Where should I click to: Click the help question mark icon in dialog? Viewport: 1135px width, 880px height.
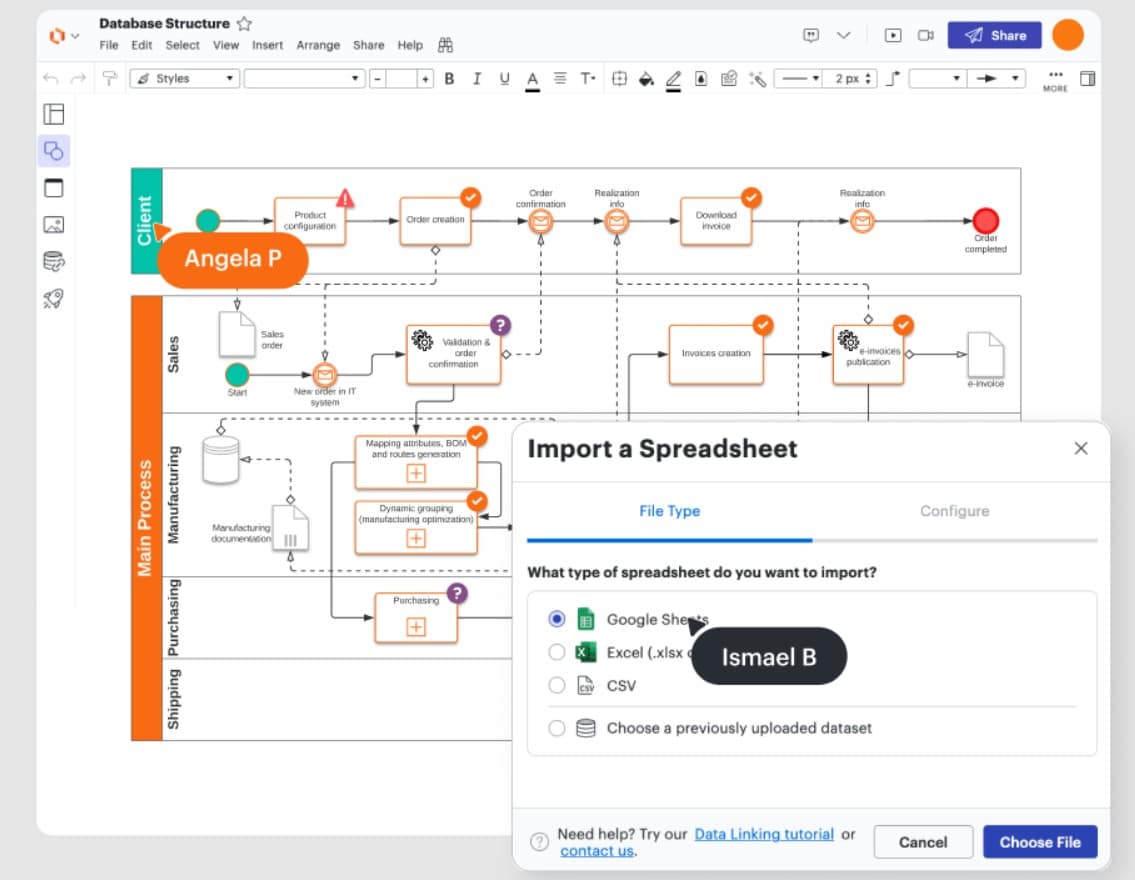point(539,842)
